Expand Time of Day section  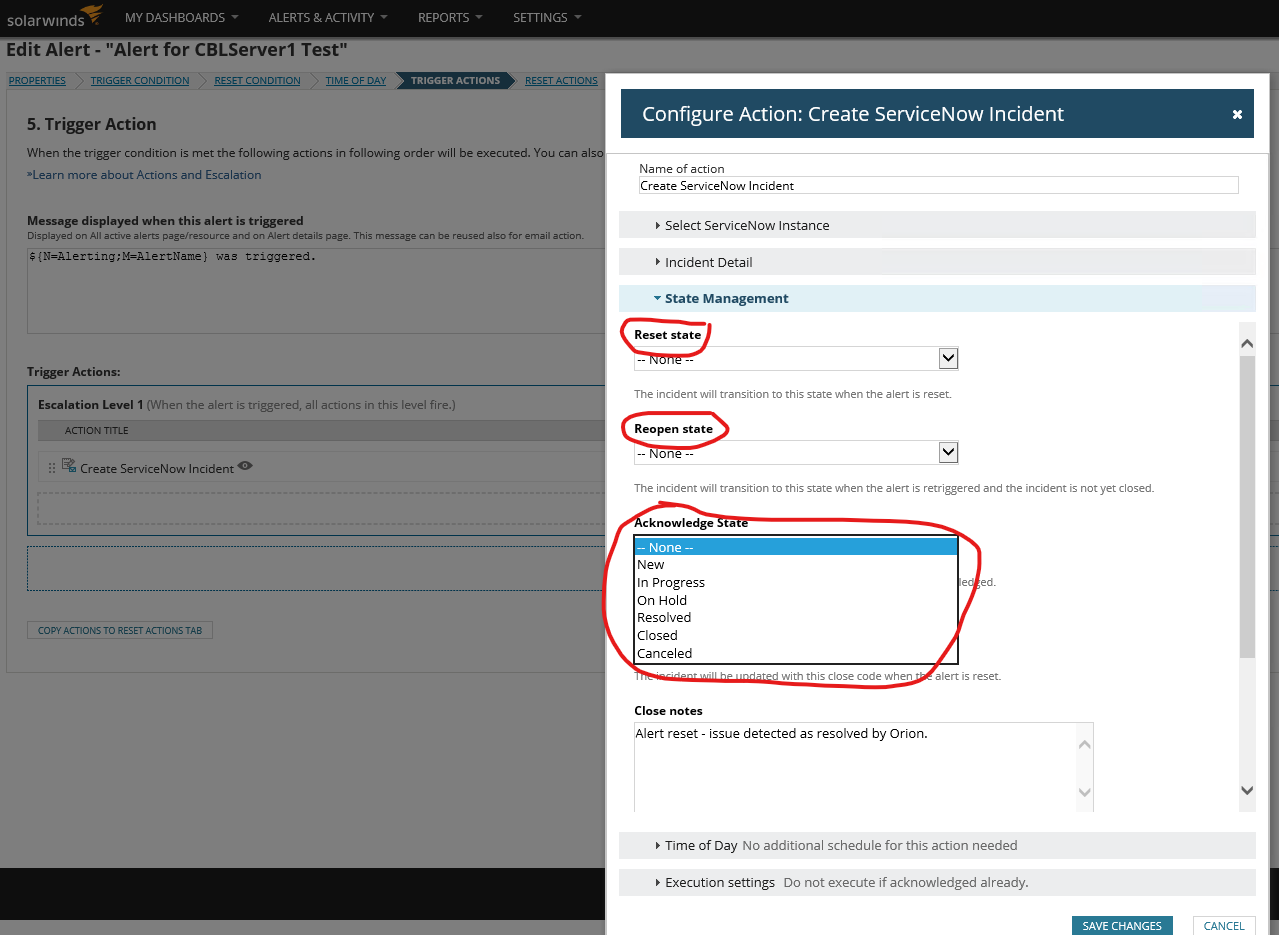pyautogui.click(x=937, y=845)
